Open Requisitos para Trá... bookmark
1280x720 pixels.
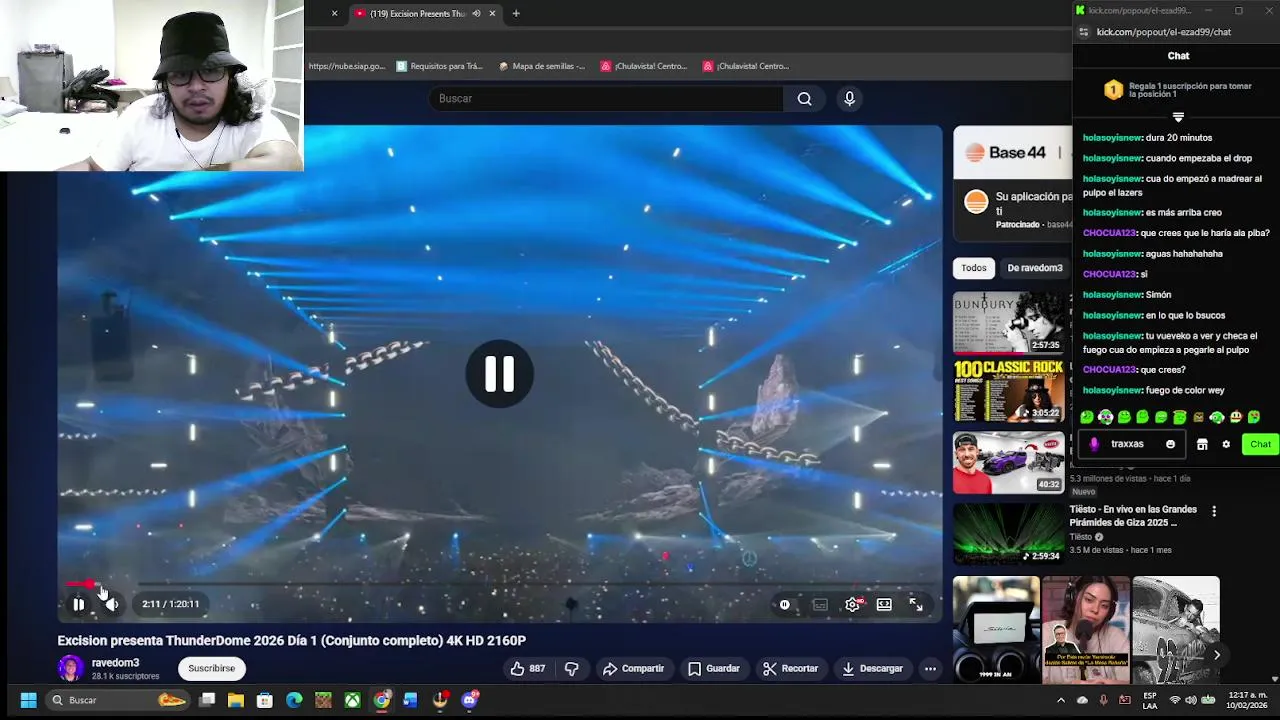439,66
